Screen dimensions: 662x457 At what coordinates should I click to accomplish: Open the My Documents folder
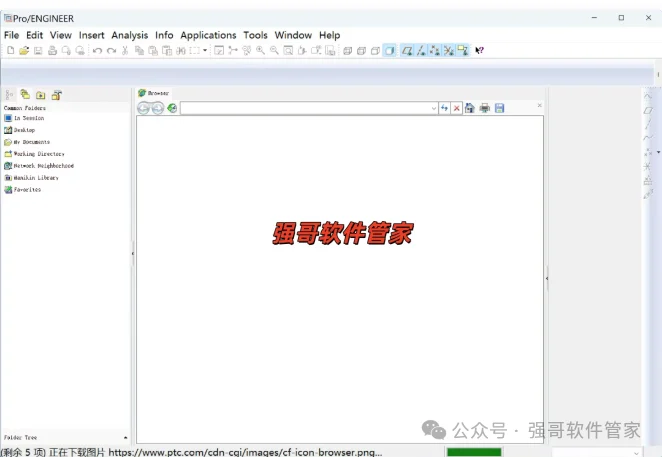point(27,142)
